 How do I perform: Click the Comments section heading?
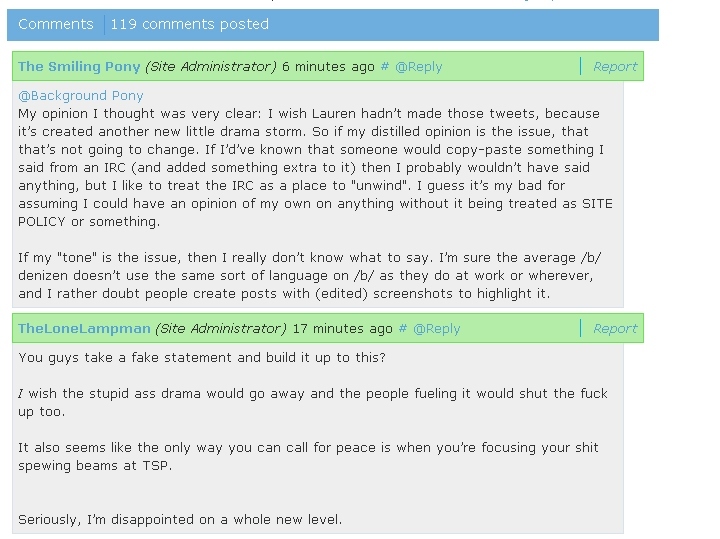point(56,24)
